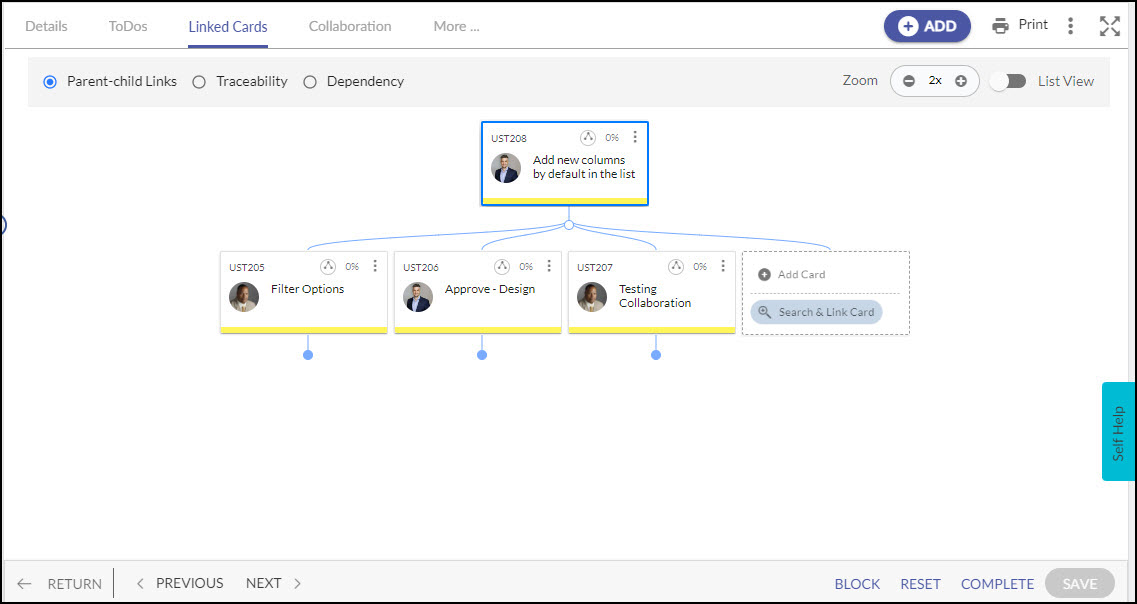Open the top toolbar three-dot menu
Image resolution: width=1137 pixels, height=604 pixels.
(x=1071, y=26)
